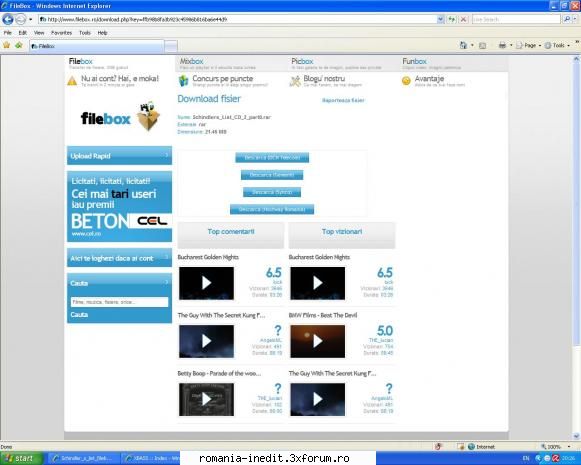Click the smiley icon next to 'Avantaje'

[406, 80]
